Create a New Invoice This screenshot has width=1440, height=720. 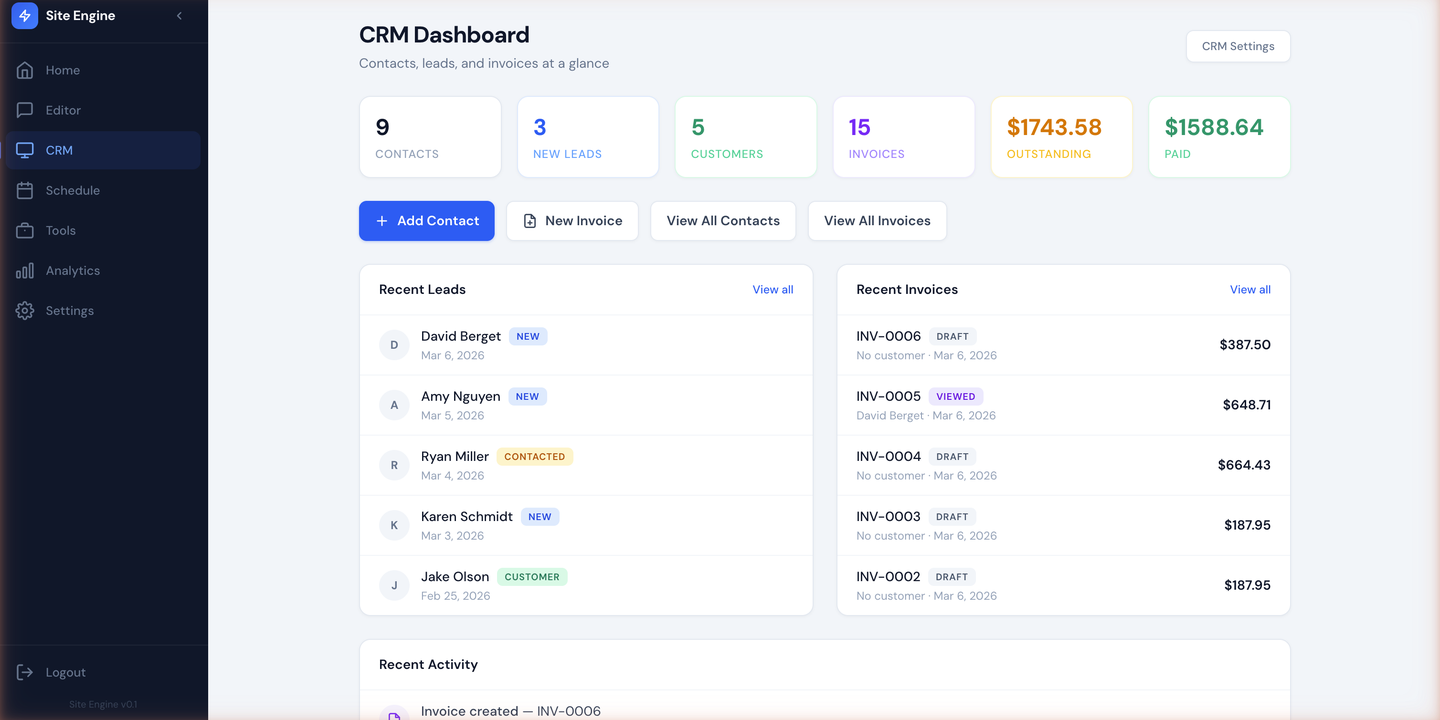572,220
